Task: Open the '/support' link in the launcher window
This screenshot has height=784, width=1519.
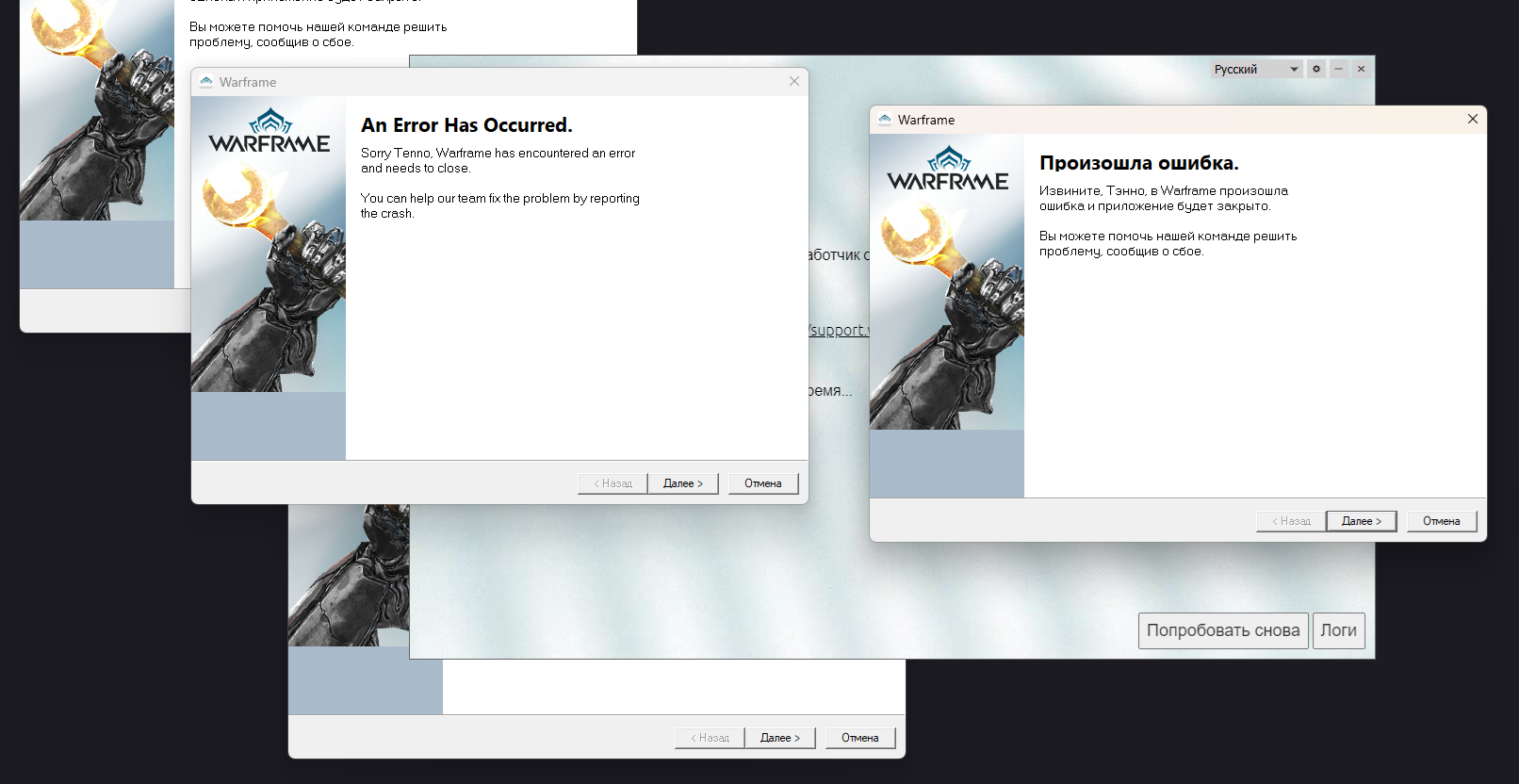Action: tap(839, 330)
